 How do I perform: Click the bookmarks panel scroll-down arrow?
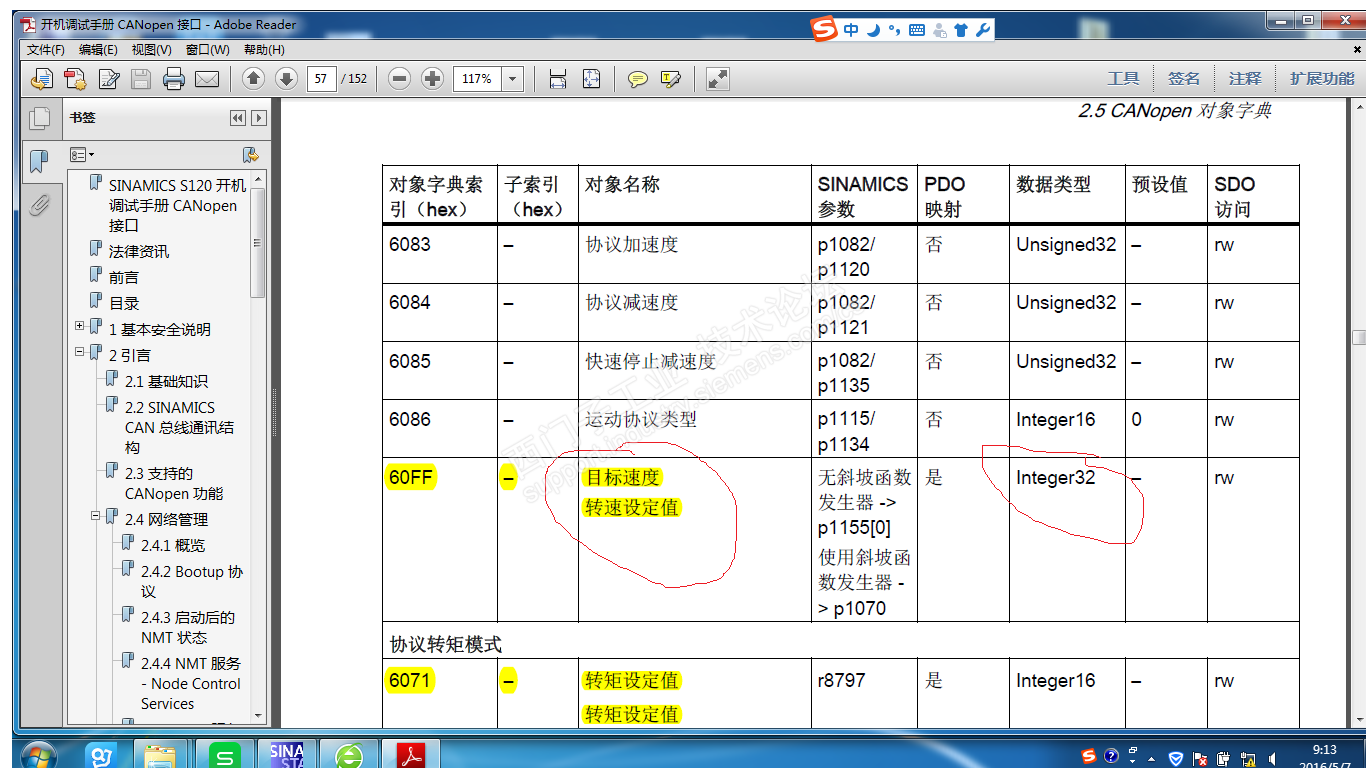259,716
